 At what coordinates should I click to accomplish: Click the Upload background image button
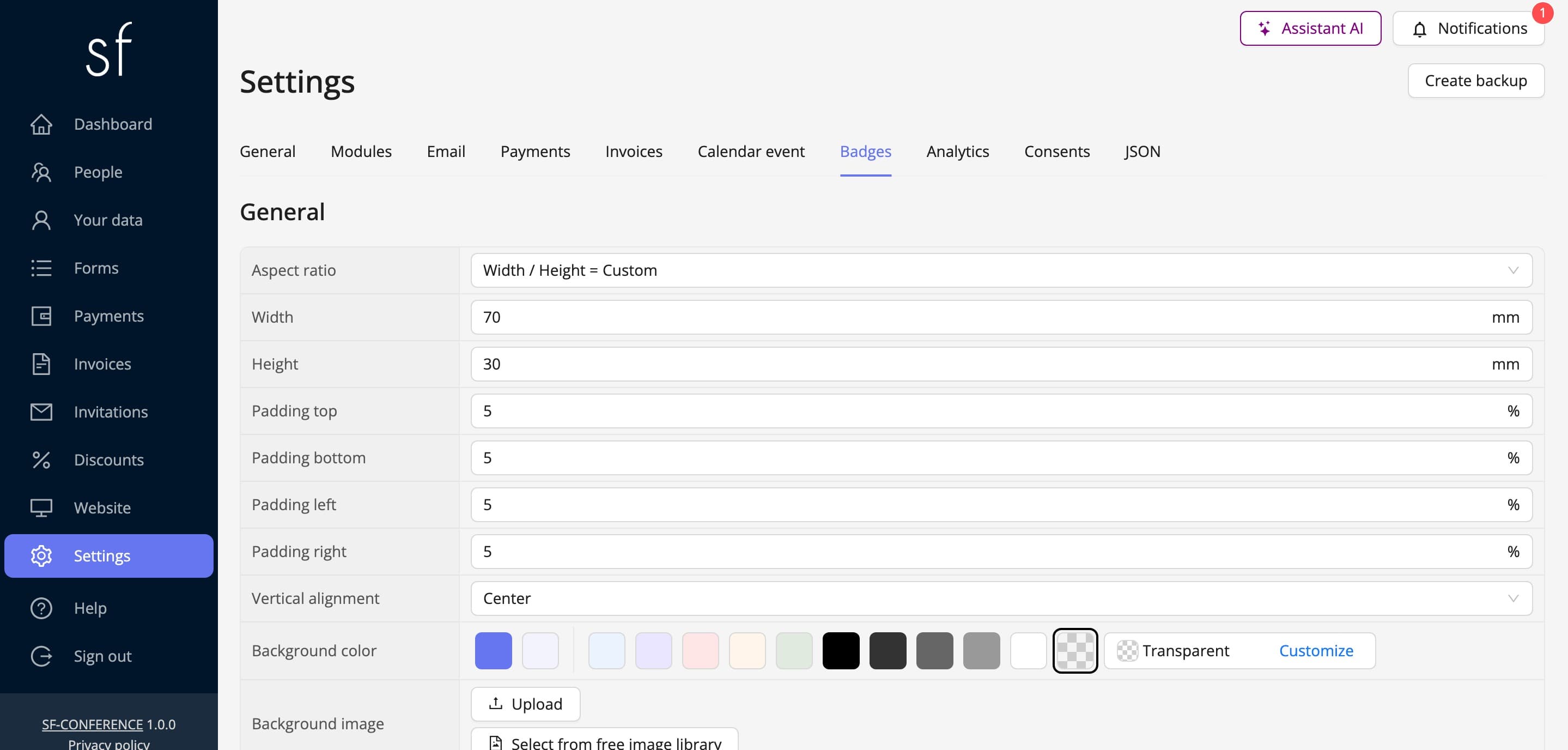pyautogui.click(x=525, y=704)
